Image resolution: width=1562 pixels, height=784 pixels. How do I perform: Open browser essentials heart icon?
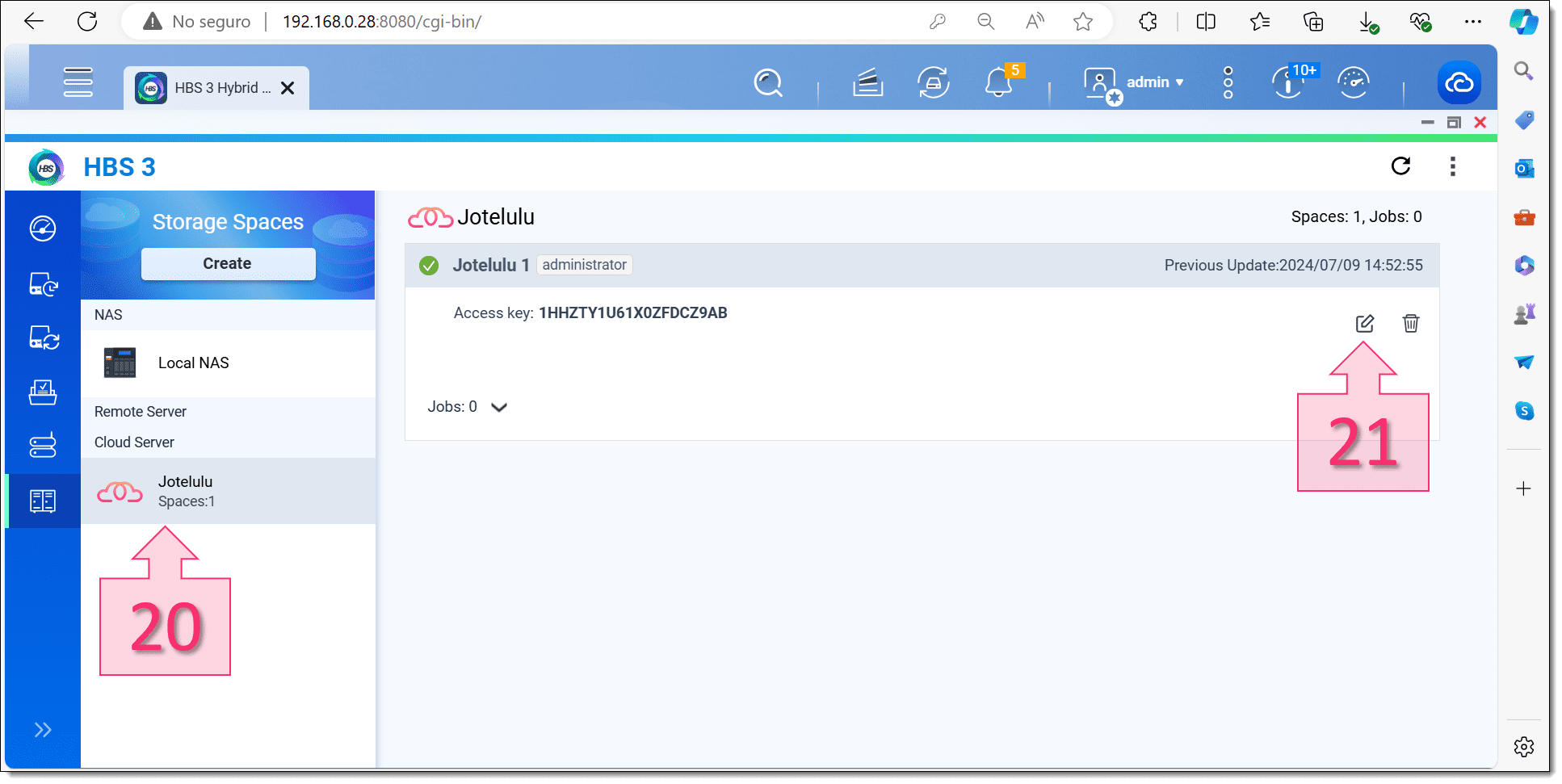(x=1420, y=22)
